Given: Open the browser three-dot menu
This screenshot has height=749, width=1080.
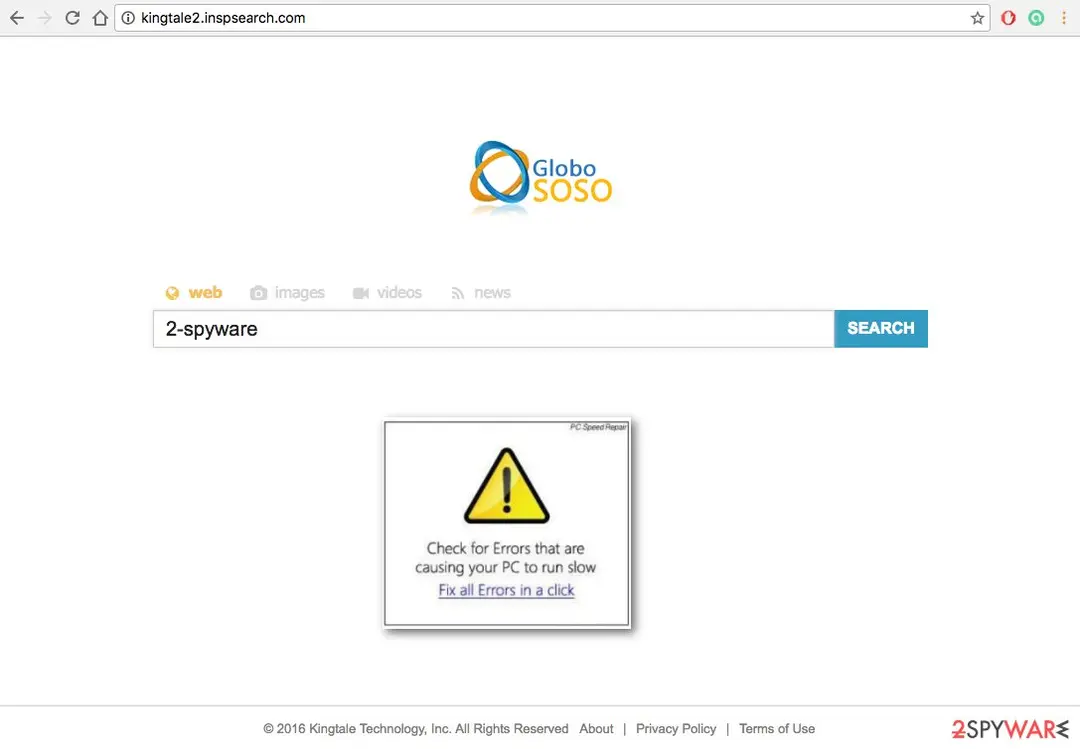Looking at the screenshot, I should coord(1064,18).
